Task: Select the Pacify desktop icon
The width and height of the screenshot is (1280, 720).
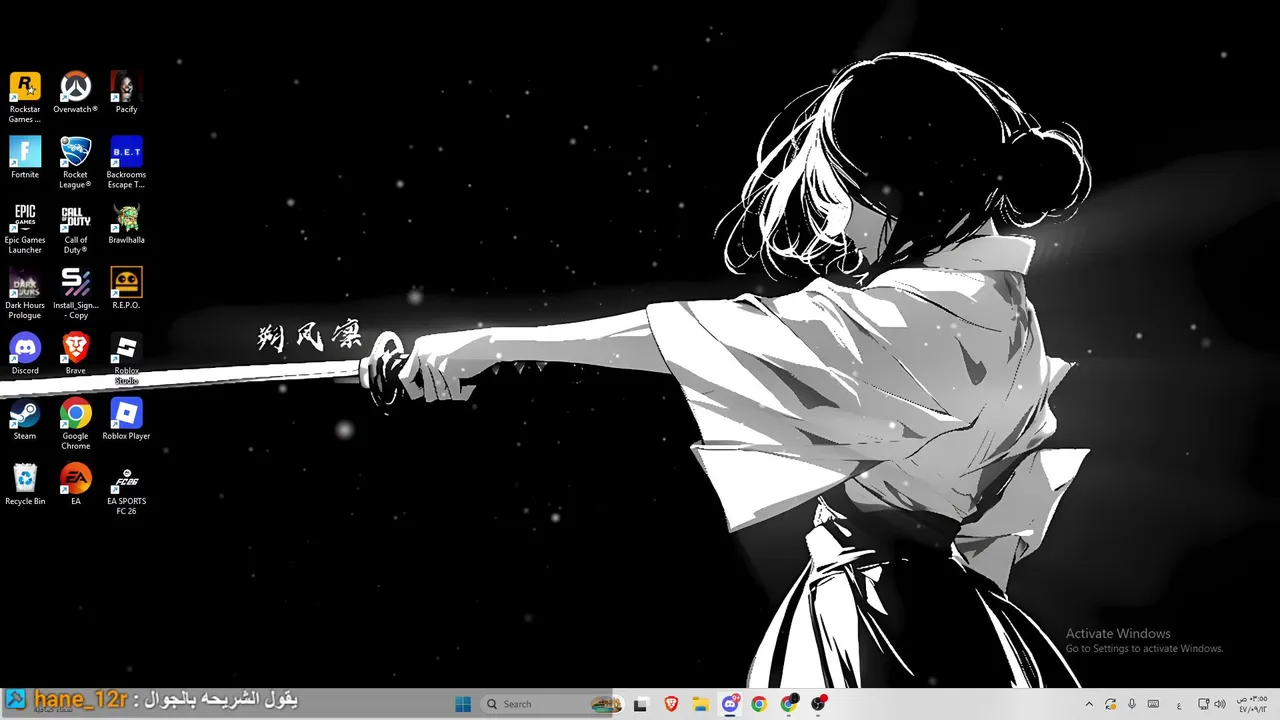Action: 126,92
